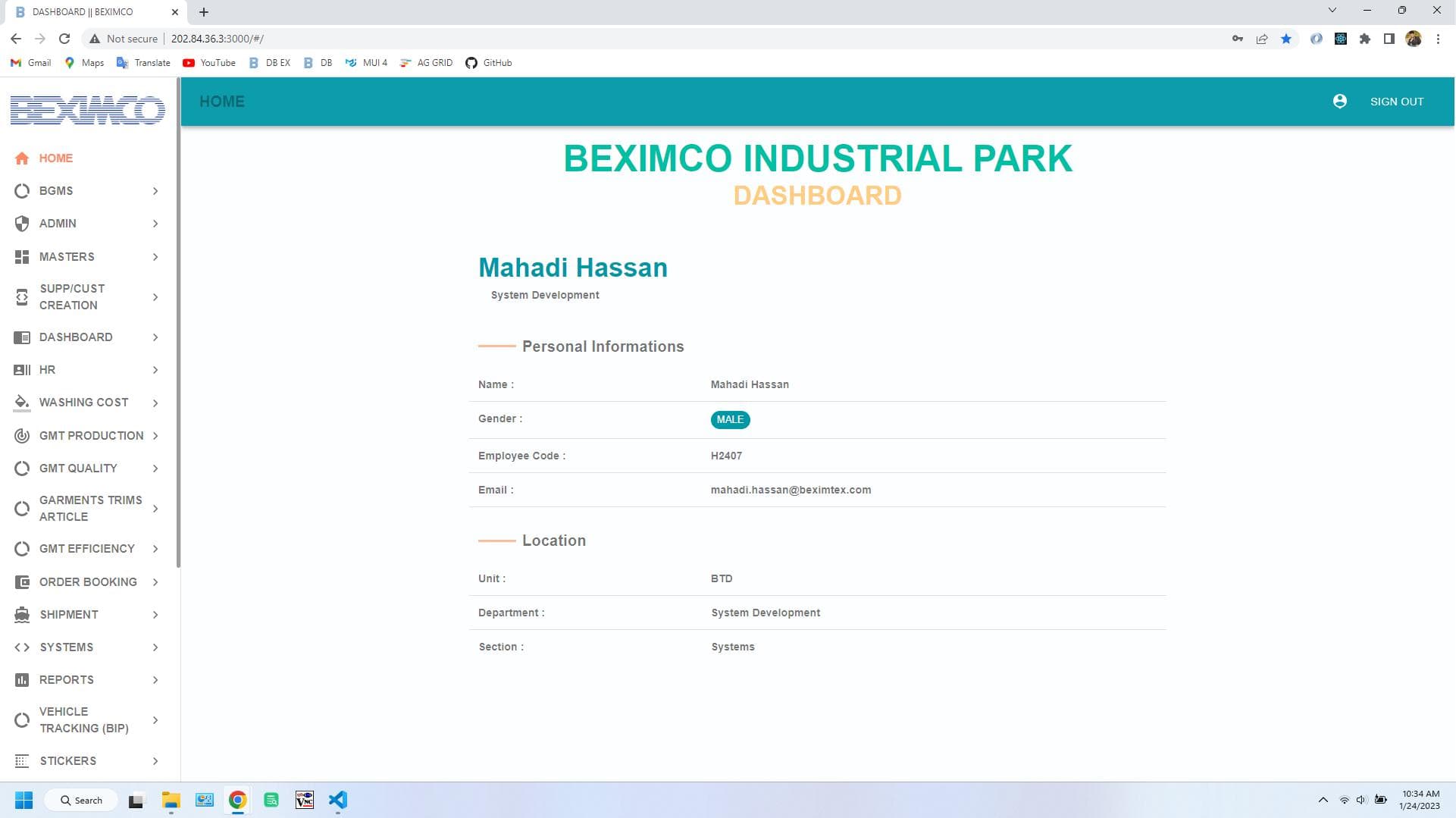Click the ADMIN shield icon

click(x=22, y=224)
